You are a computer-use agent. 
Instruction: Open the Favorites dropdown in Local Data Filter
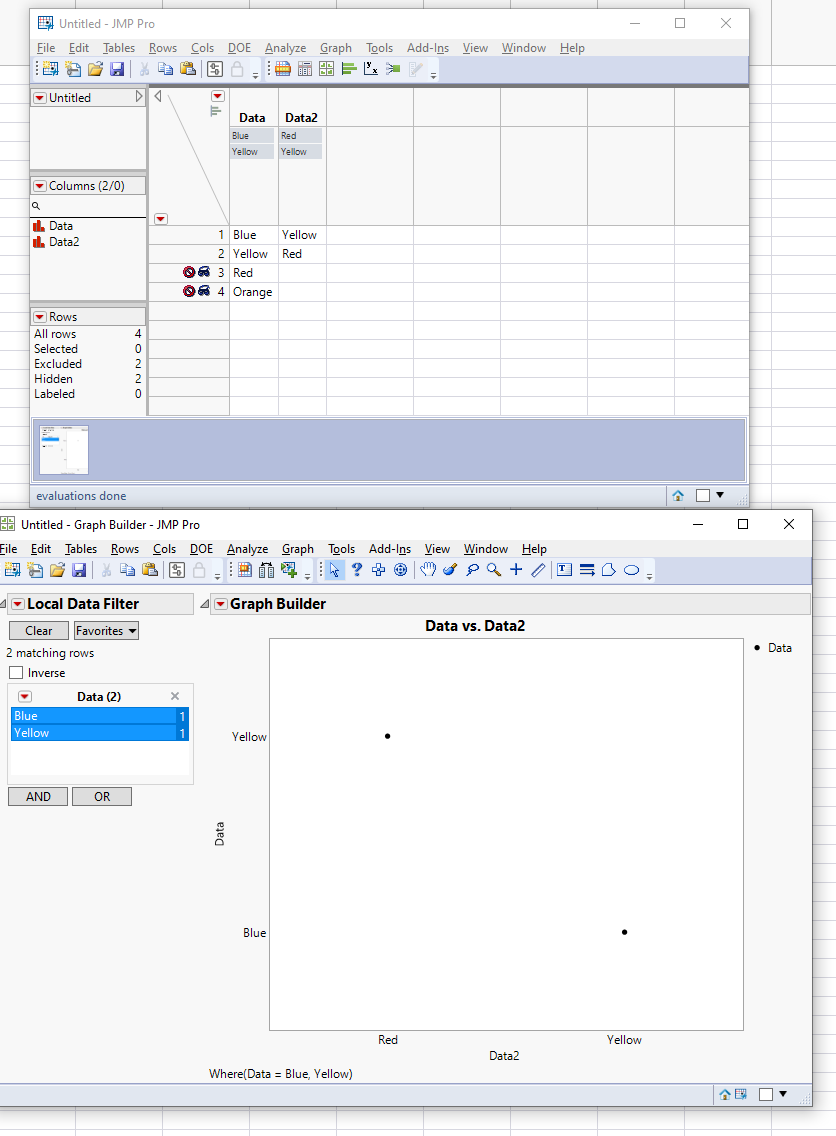[105, 630]
